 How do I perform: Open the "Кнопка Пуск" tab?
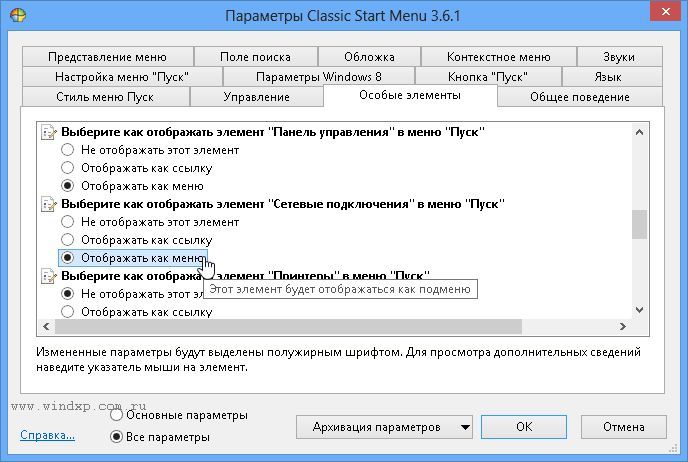[x=488, y=77]
